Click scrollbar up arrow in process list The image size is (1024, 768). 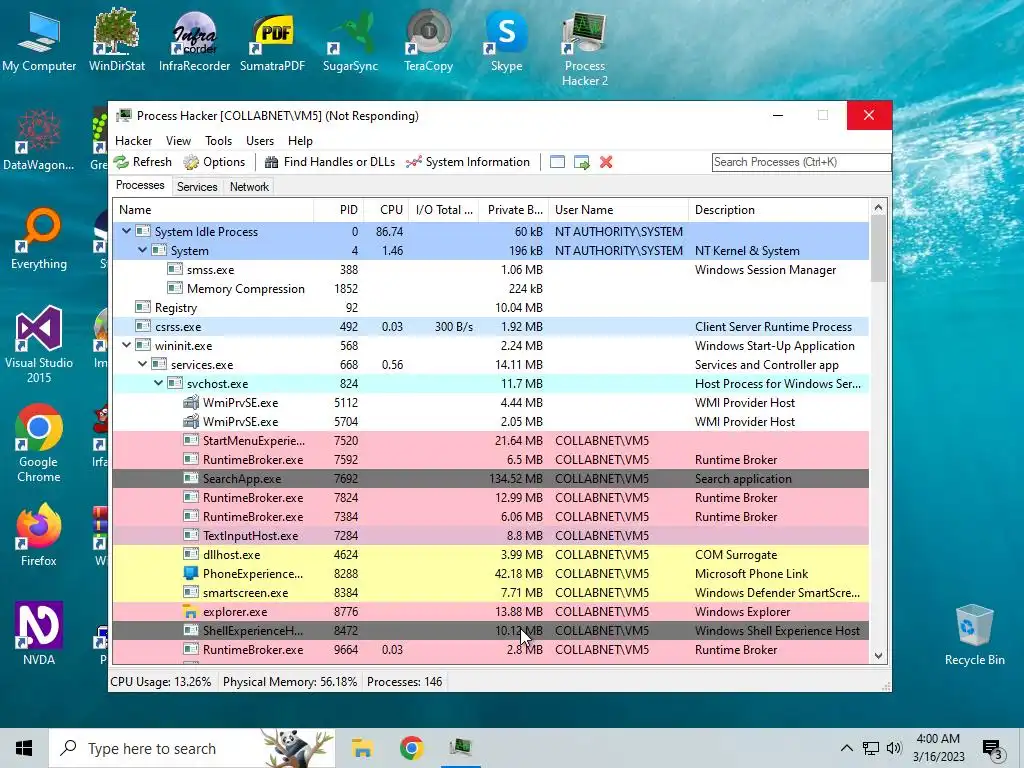point(878,208)
